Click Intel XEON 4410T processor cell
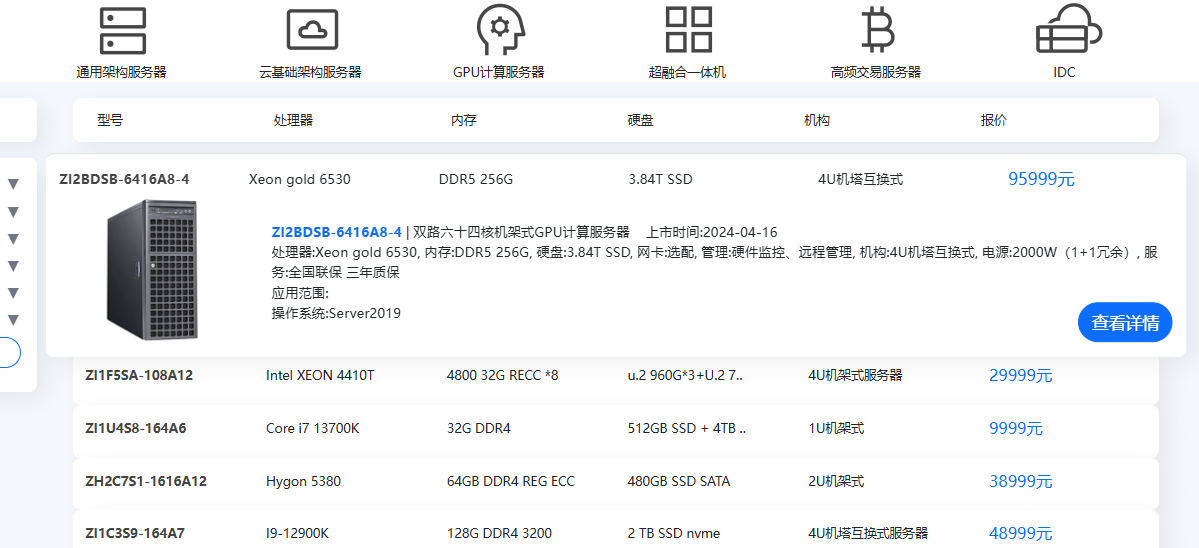 320,375
